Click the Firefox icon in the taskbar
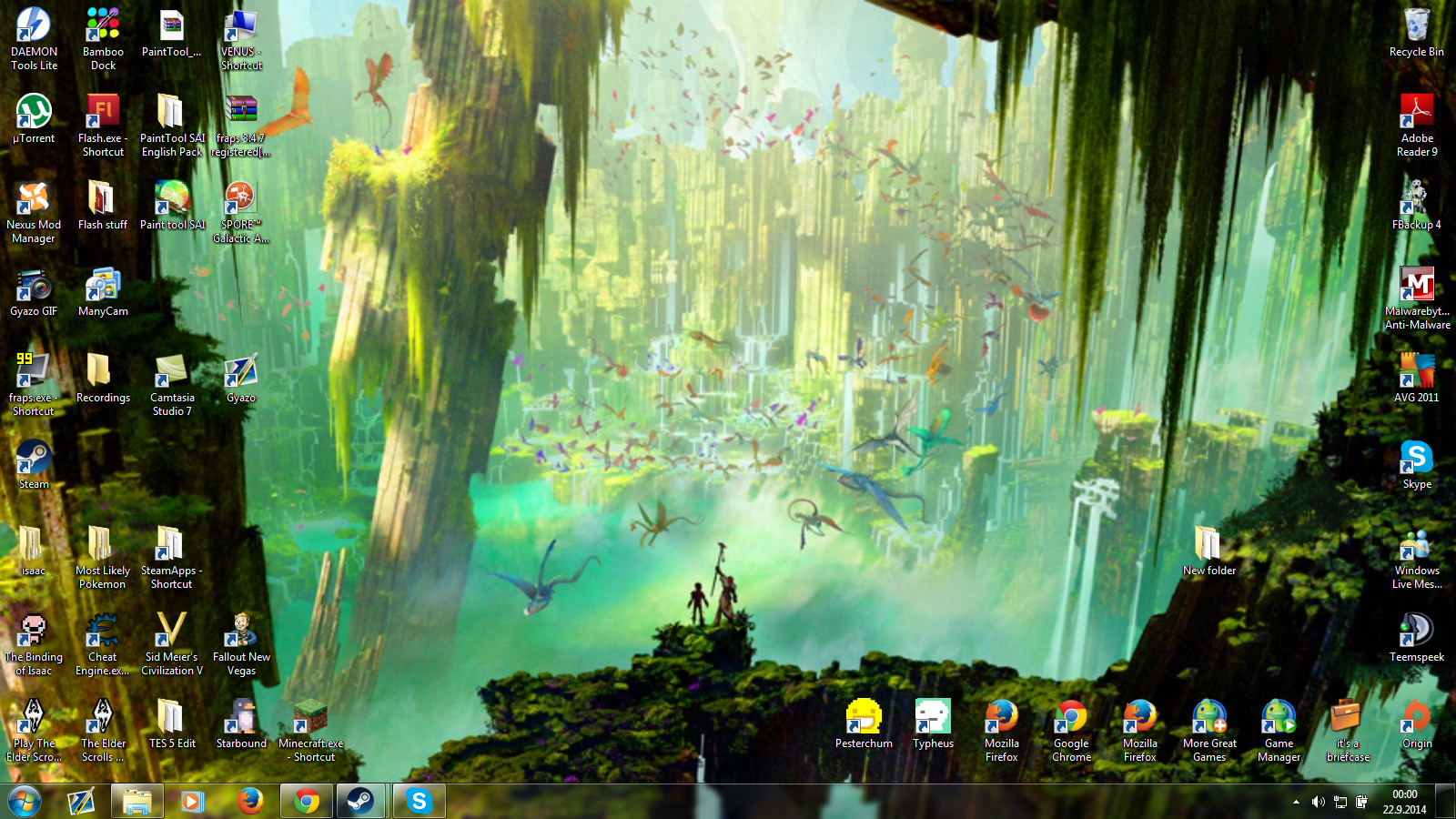The image size is (1456, 819). tap(249, 802)
